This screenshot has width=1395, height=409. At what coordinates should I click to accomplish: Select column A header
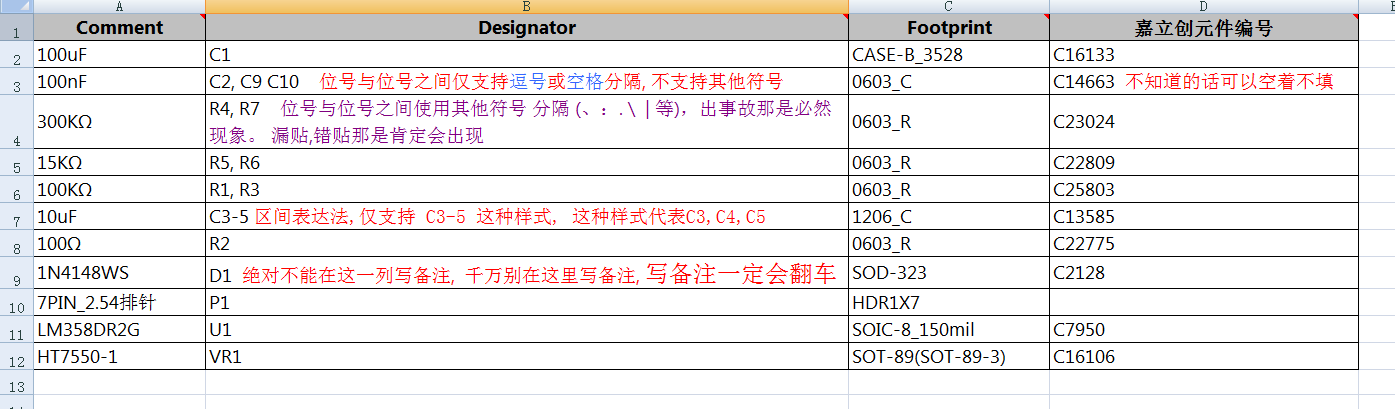pyautogui.click(x=119, y=6)
